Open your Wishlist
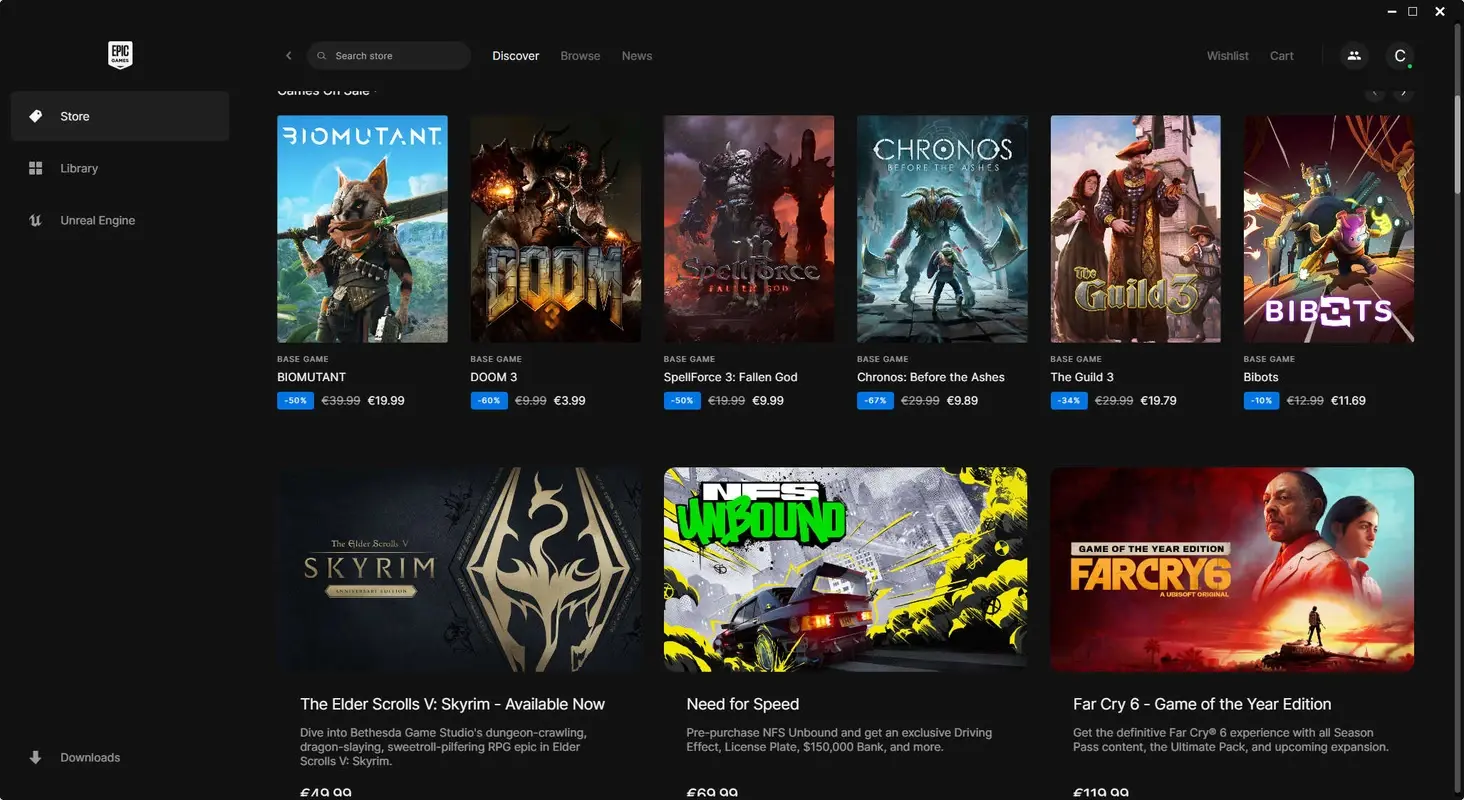The image size is (1464, 800). 1227,55
